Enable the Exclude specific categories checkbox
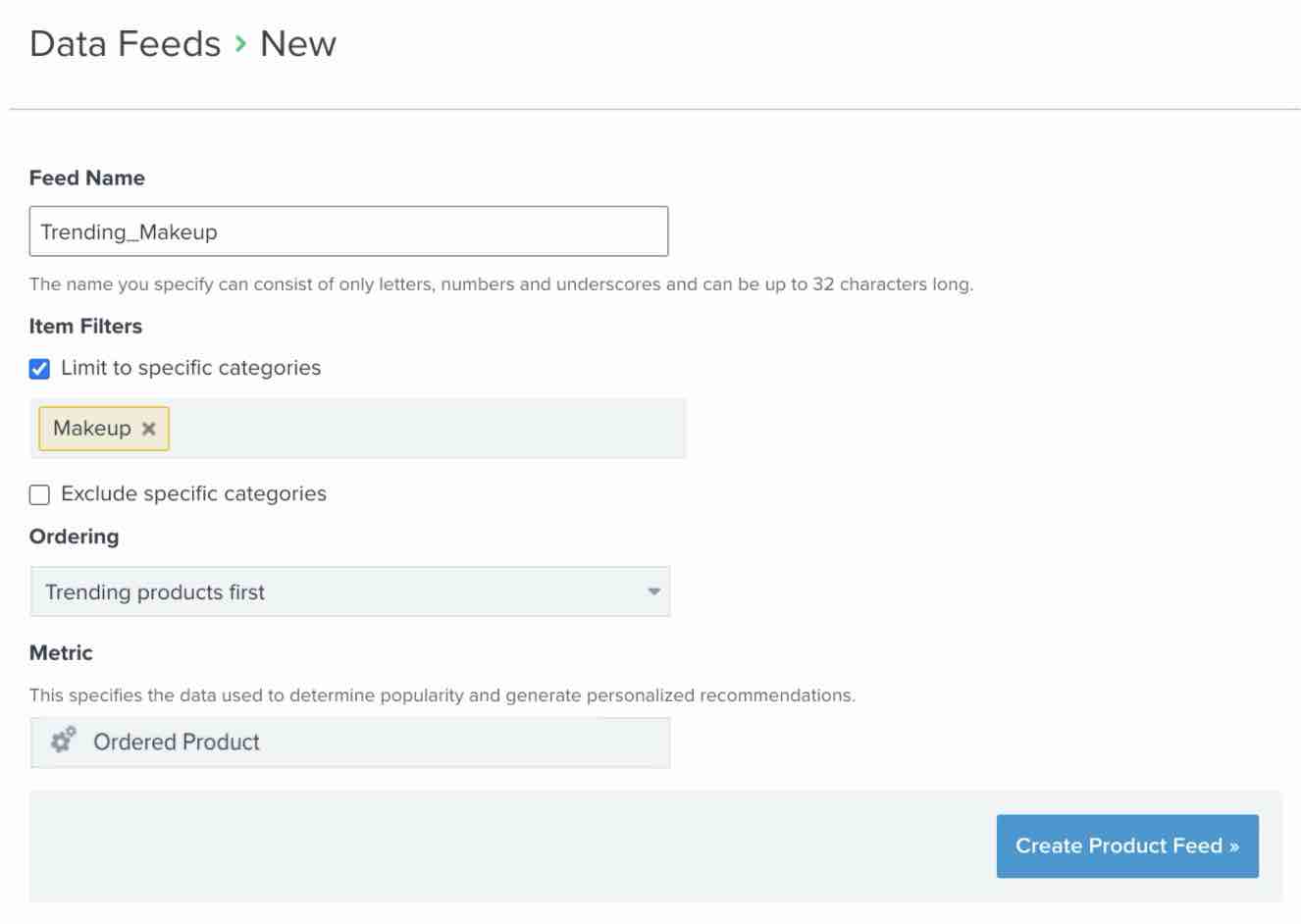The image size is (1301, 924). (x=39, y=494)
